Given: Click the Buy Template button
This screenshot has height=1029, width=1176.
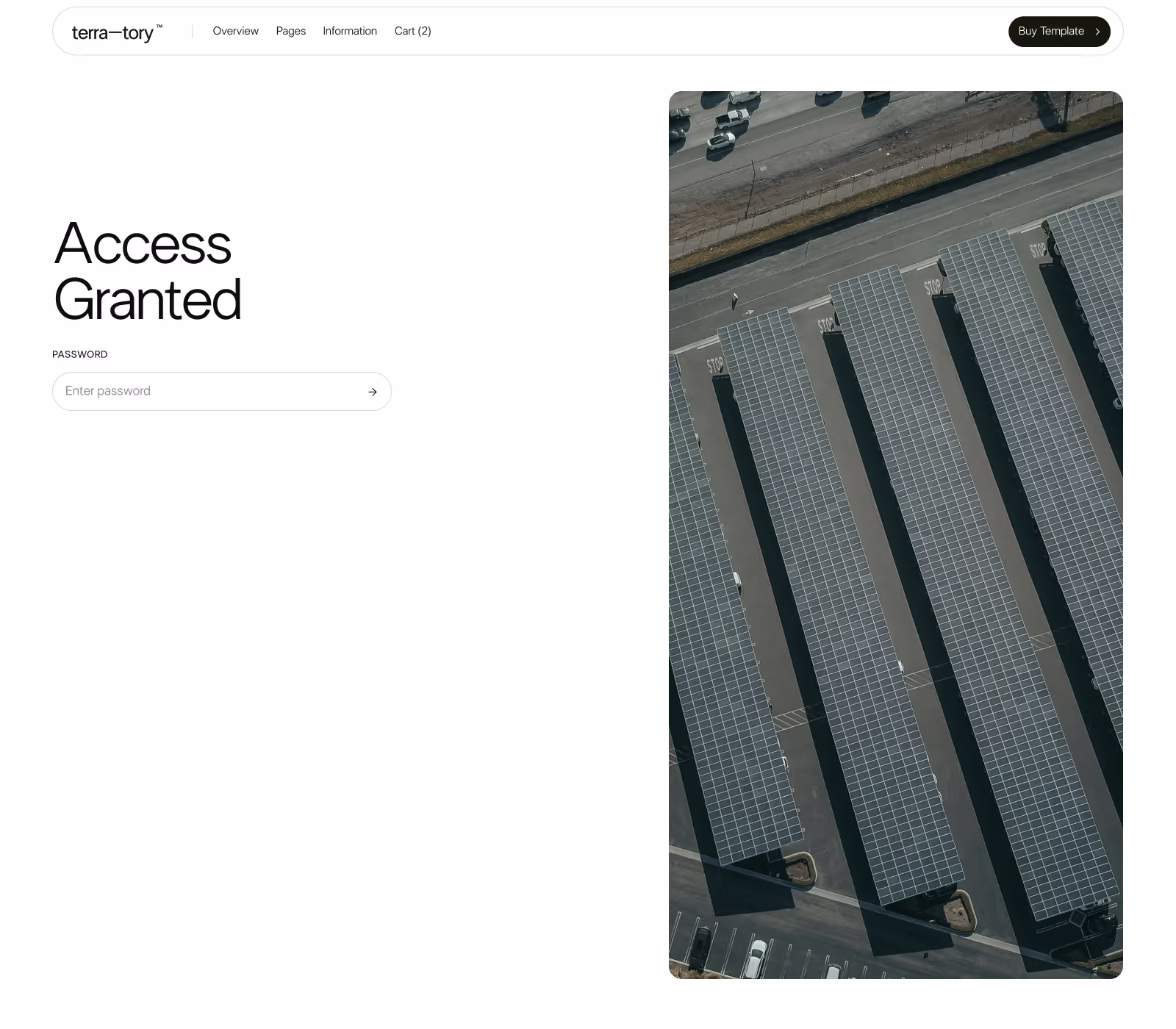Looking at the screenshot, I should pyautogui.click(x=1059, y=32).
